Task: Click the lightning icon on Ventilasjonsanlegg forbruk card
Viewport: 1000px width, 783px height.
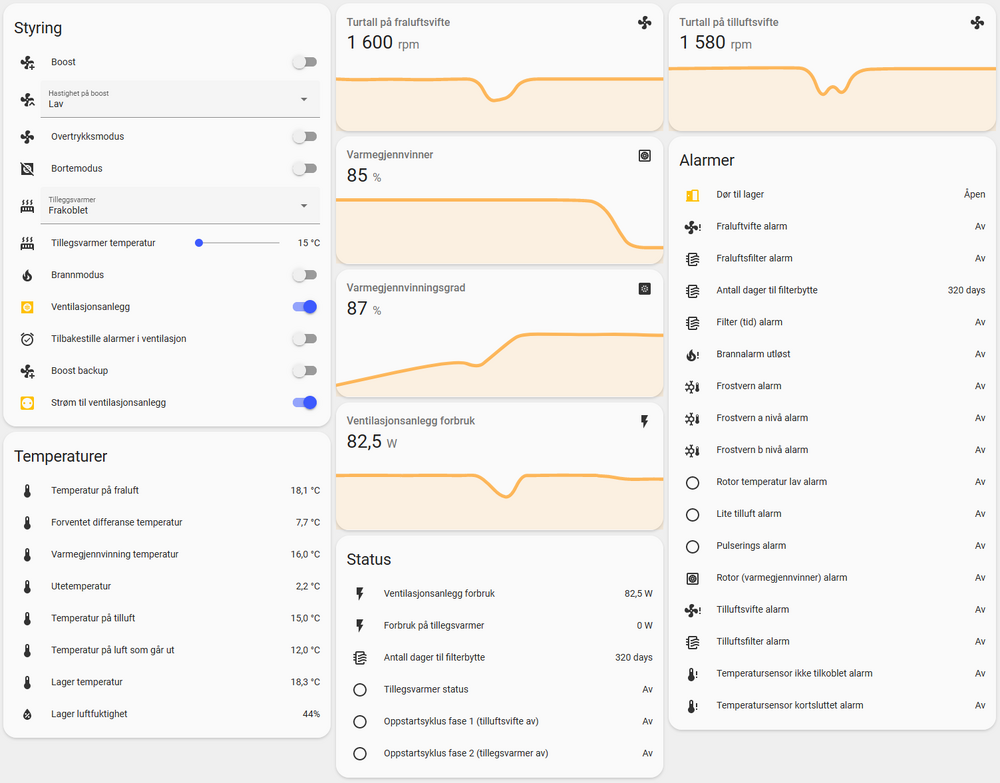Action: coord(644,422)
